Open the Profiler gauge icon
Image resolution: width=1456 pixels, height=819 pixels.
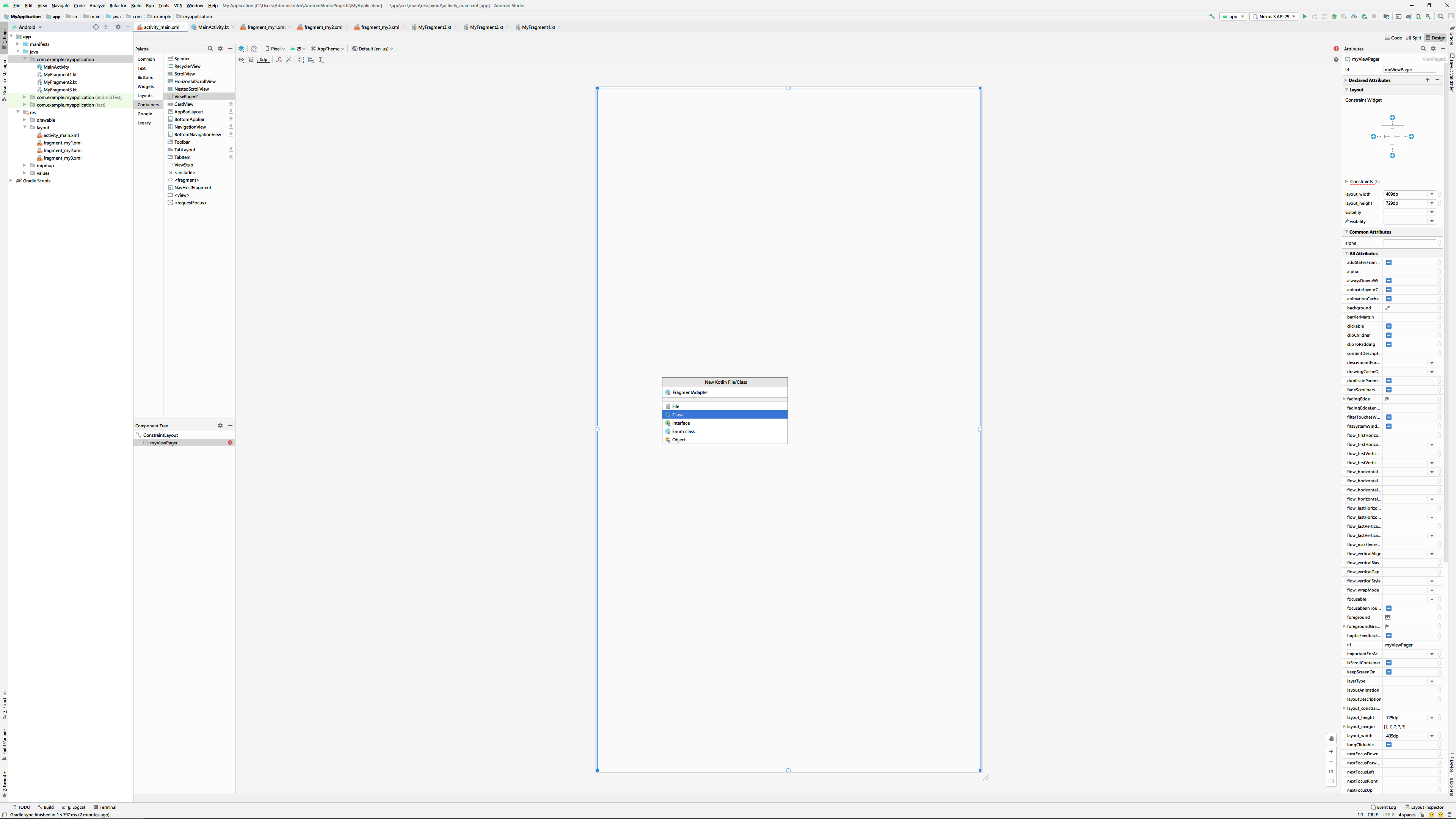pos(1354,16)
